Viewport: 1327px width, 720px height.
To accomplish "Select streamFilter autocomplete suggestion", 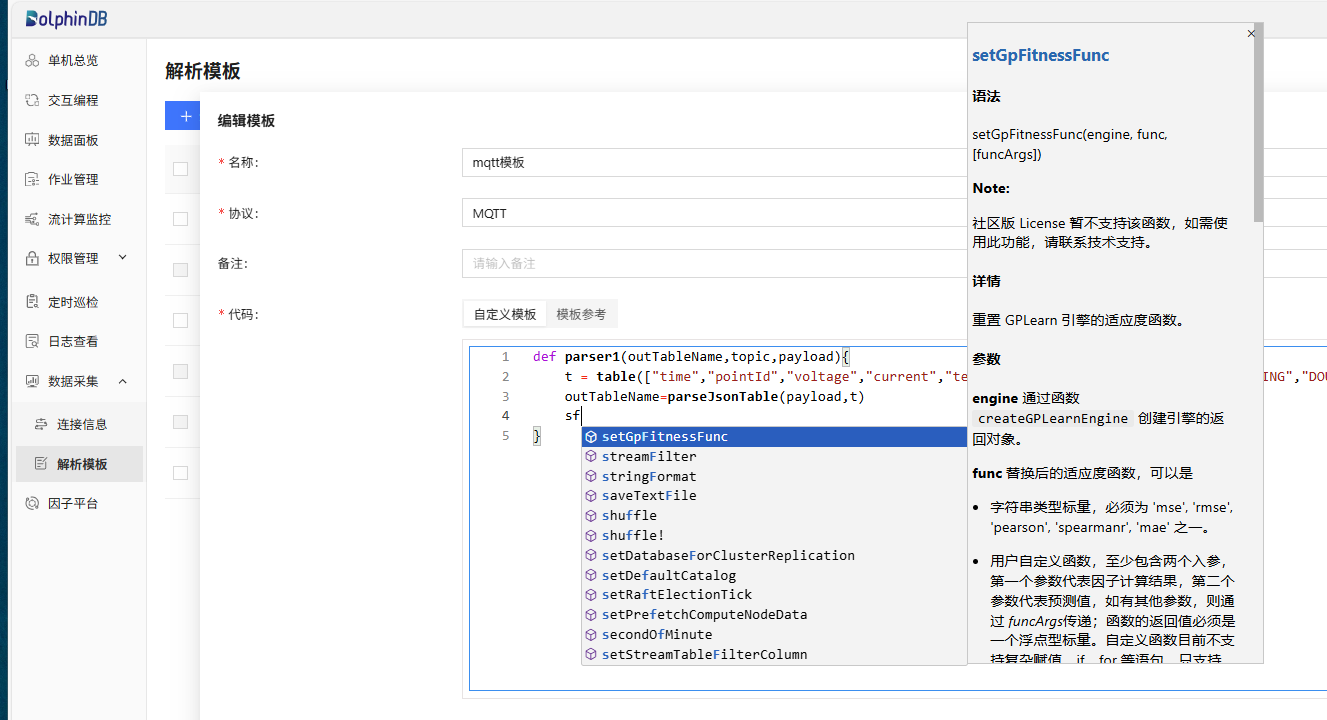I will (774, 456).
